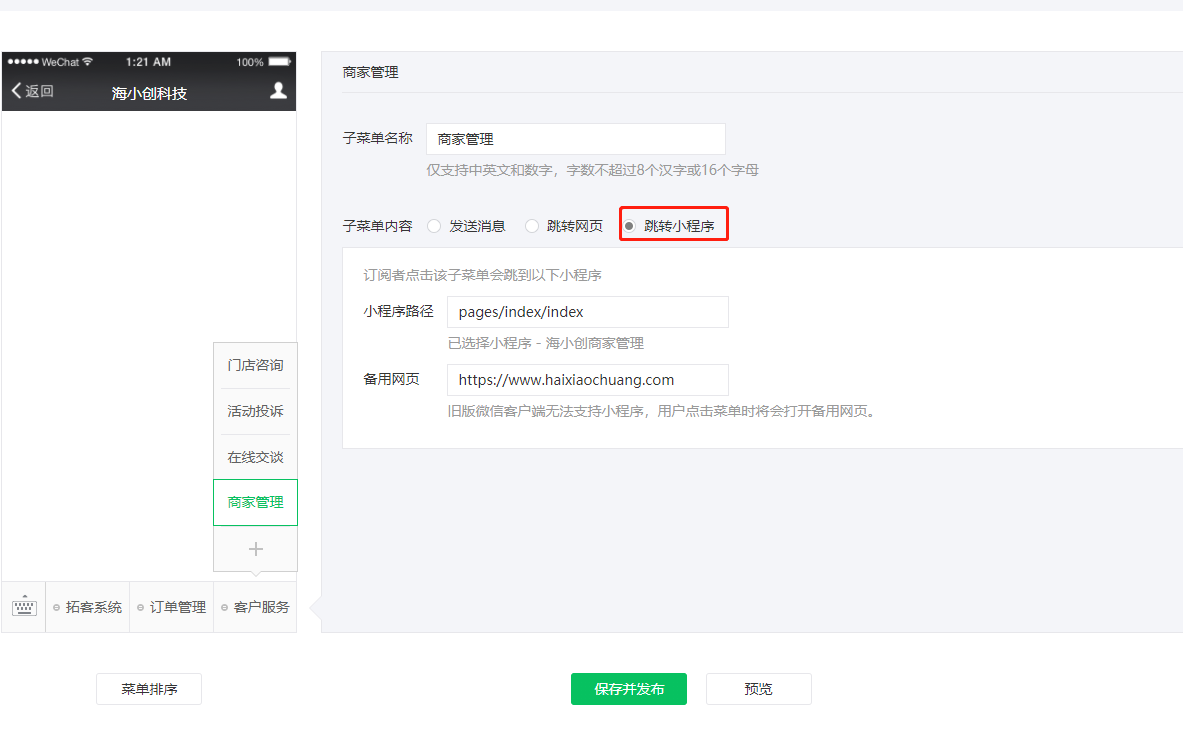Select the 在线交谈 submenu item

(x=255, y=457)
